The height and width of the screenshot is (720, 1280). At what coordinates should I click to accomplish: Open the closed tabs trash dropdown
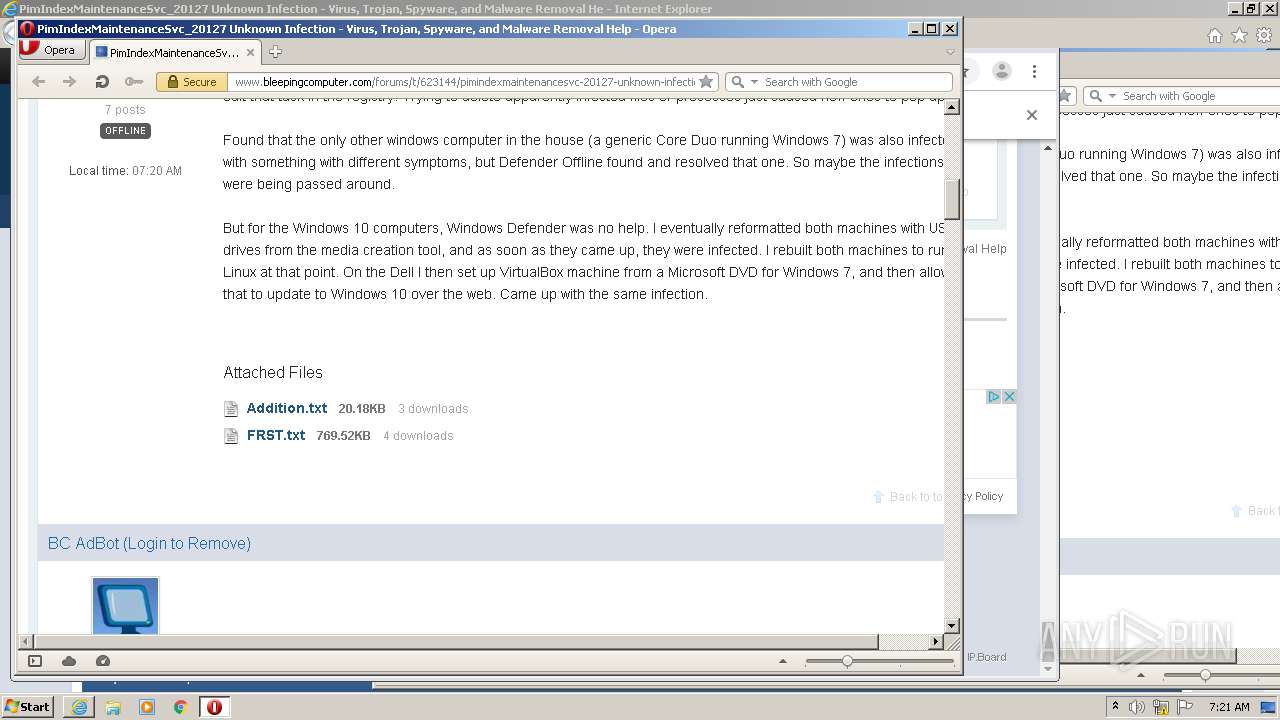[x=950, y=52]
